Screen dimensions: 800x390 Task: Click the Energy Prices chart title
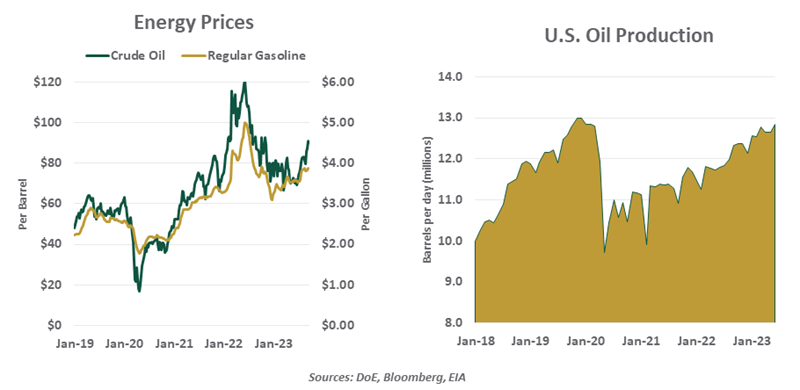tap(194, 23)
